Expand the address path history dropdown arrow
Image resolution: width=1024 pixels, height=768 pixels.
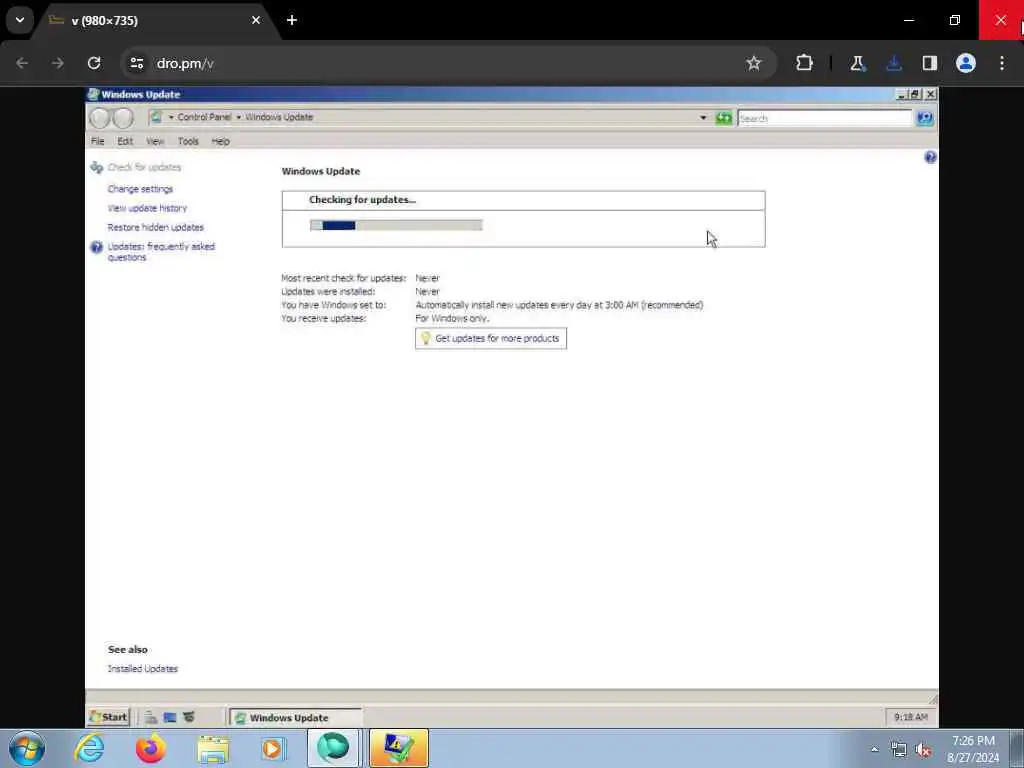click(703, 118)
